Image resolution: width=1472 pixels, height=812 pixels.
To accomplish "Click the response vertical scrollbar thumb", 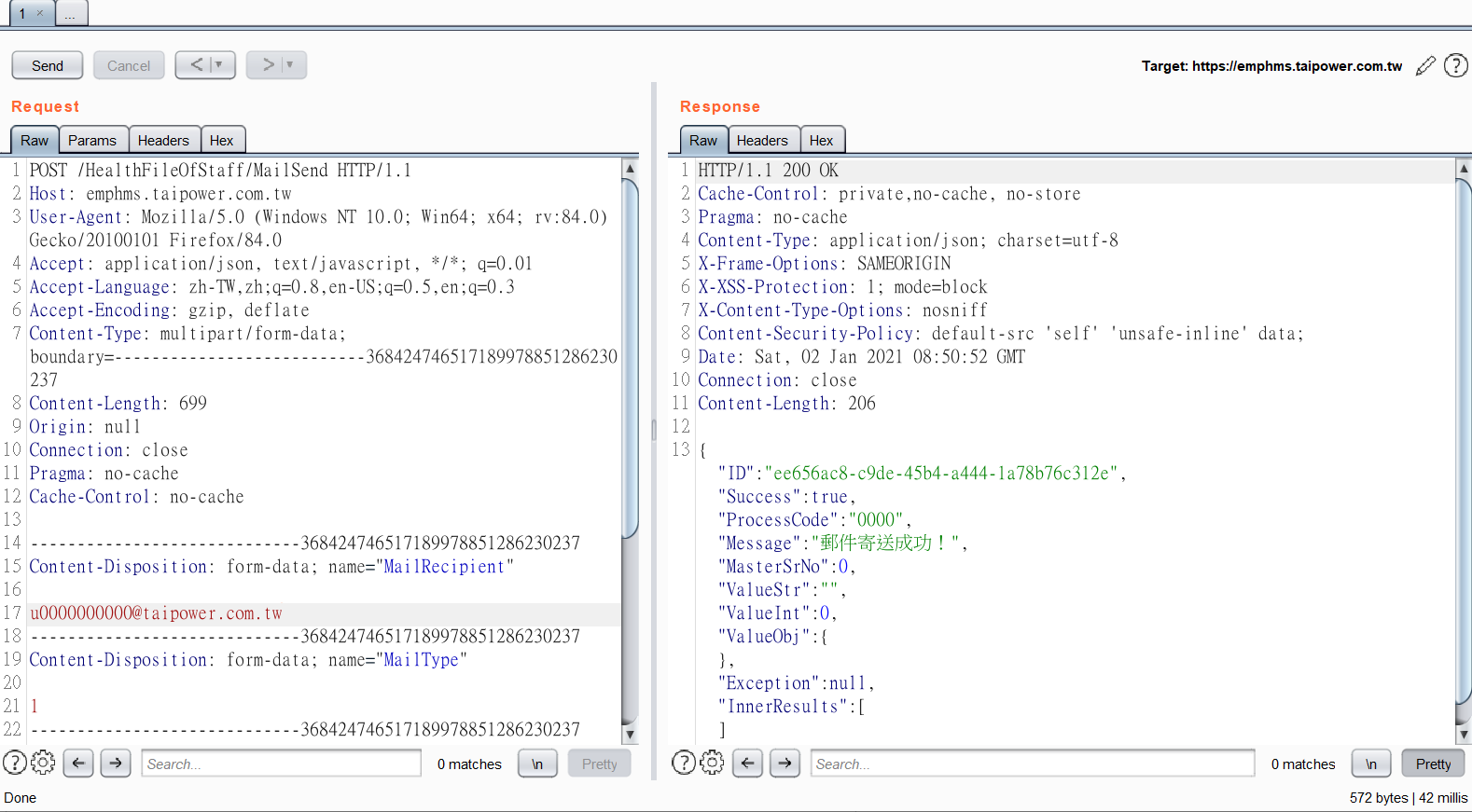I will point(1464,441).
